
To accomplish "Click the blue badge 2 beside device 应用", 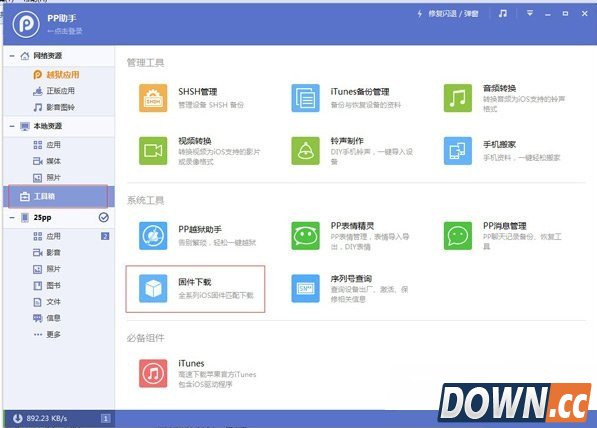I will pos(105,236).
